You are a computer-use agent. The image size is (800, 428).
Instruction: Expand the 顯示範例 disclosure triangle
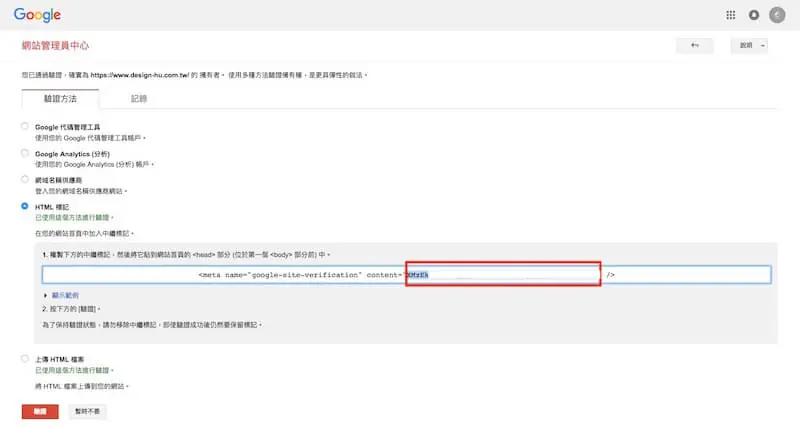click(45, 295)
